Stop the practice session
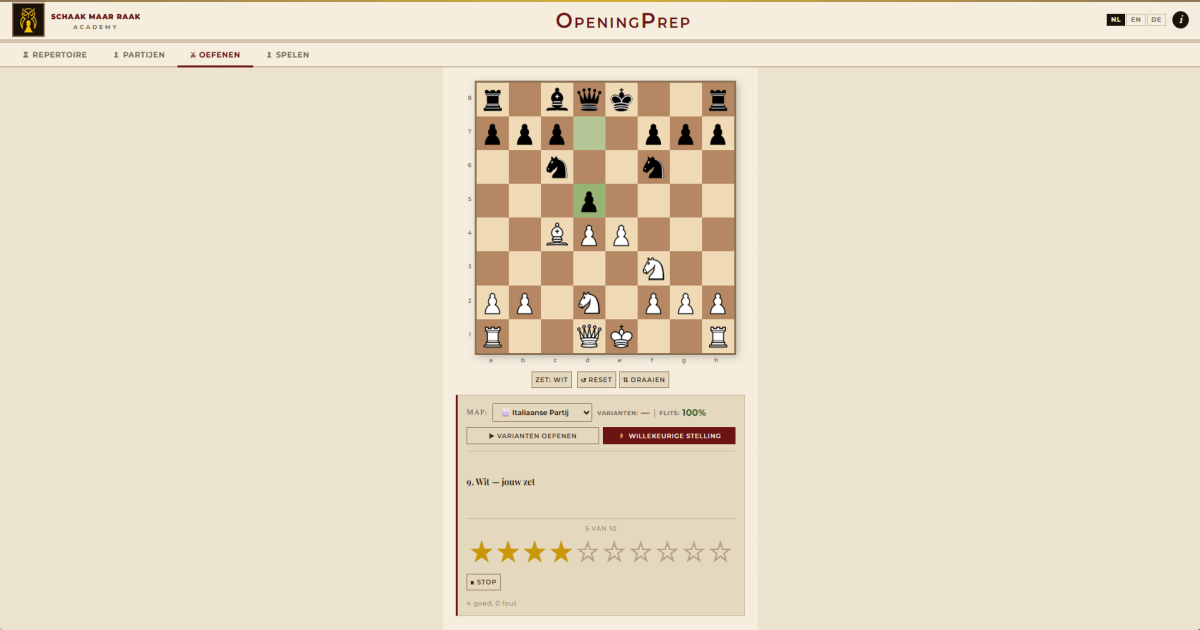Image resolution: width=1200 pixels, height=630 pixels. (x=483, y=582)
